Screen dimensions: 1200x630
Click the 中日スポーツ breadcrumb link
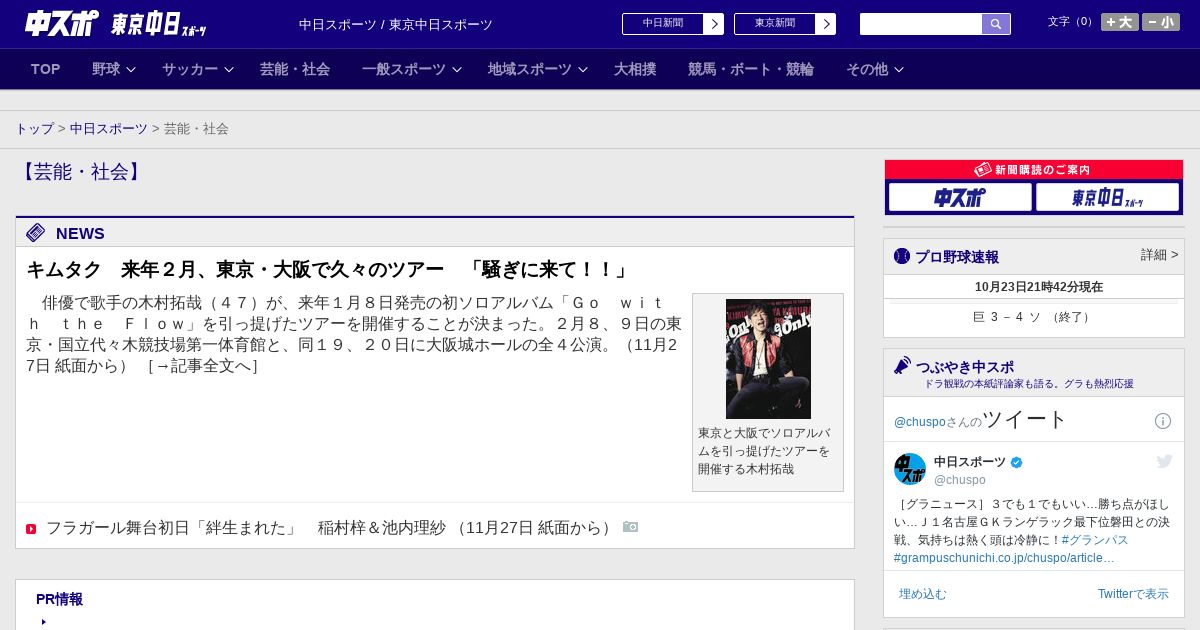click(109, 129)
